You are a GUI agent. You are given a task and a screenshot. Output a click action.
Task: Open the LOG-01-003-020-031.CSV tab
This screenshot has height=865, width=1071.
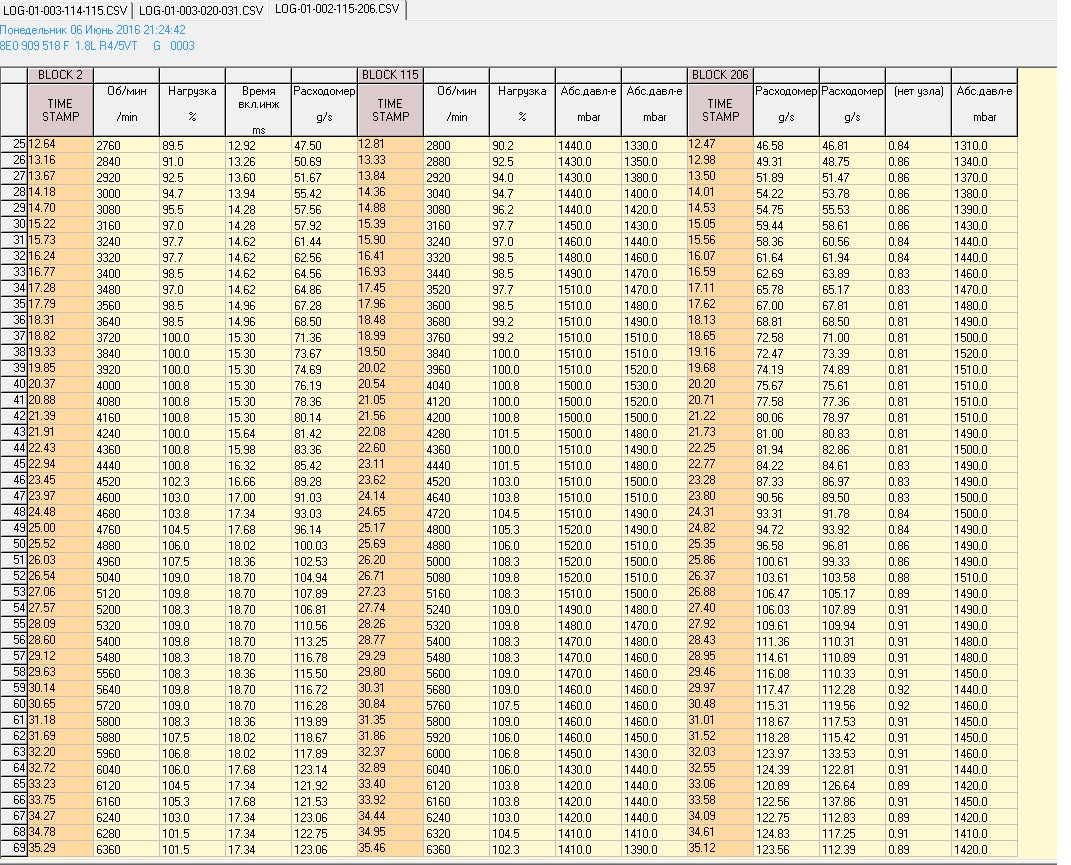tap(200, 10)
